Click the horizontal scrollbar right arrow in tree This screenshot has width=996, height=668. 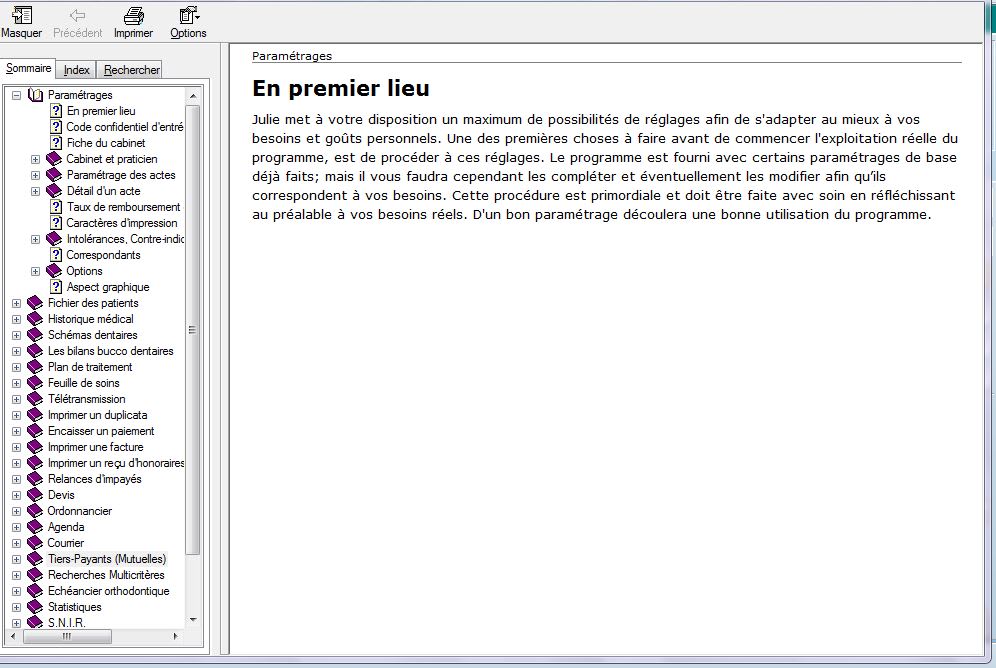[x=176, y=636]
